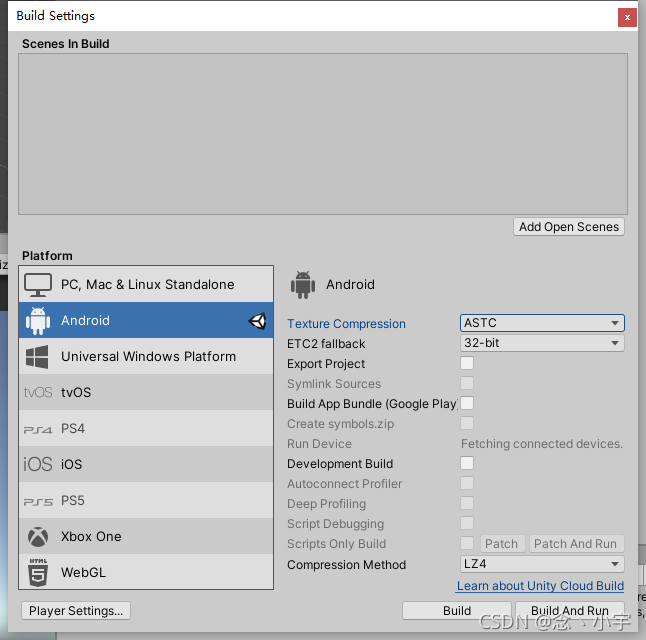Viewport: 646px width, 640px height.
Task: Pick the iOS platform entry
Action: tap(146, 464)
